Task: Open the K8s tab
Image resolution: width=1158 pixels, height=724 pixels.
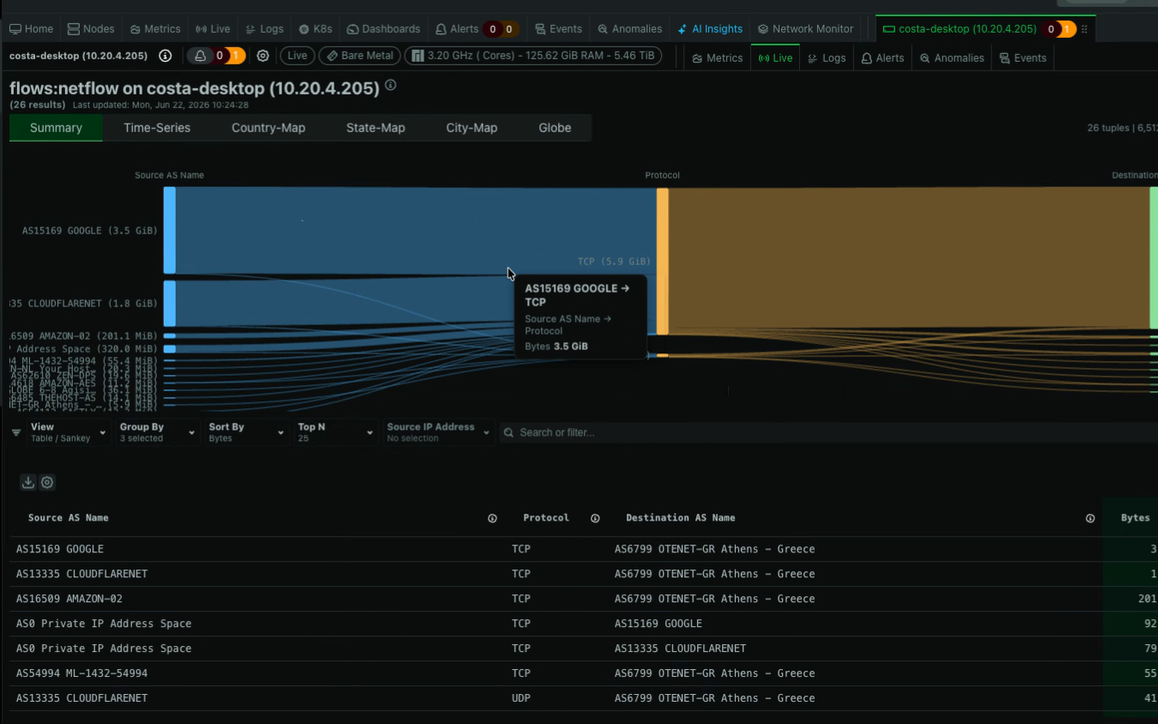Action: (315, 29)
